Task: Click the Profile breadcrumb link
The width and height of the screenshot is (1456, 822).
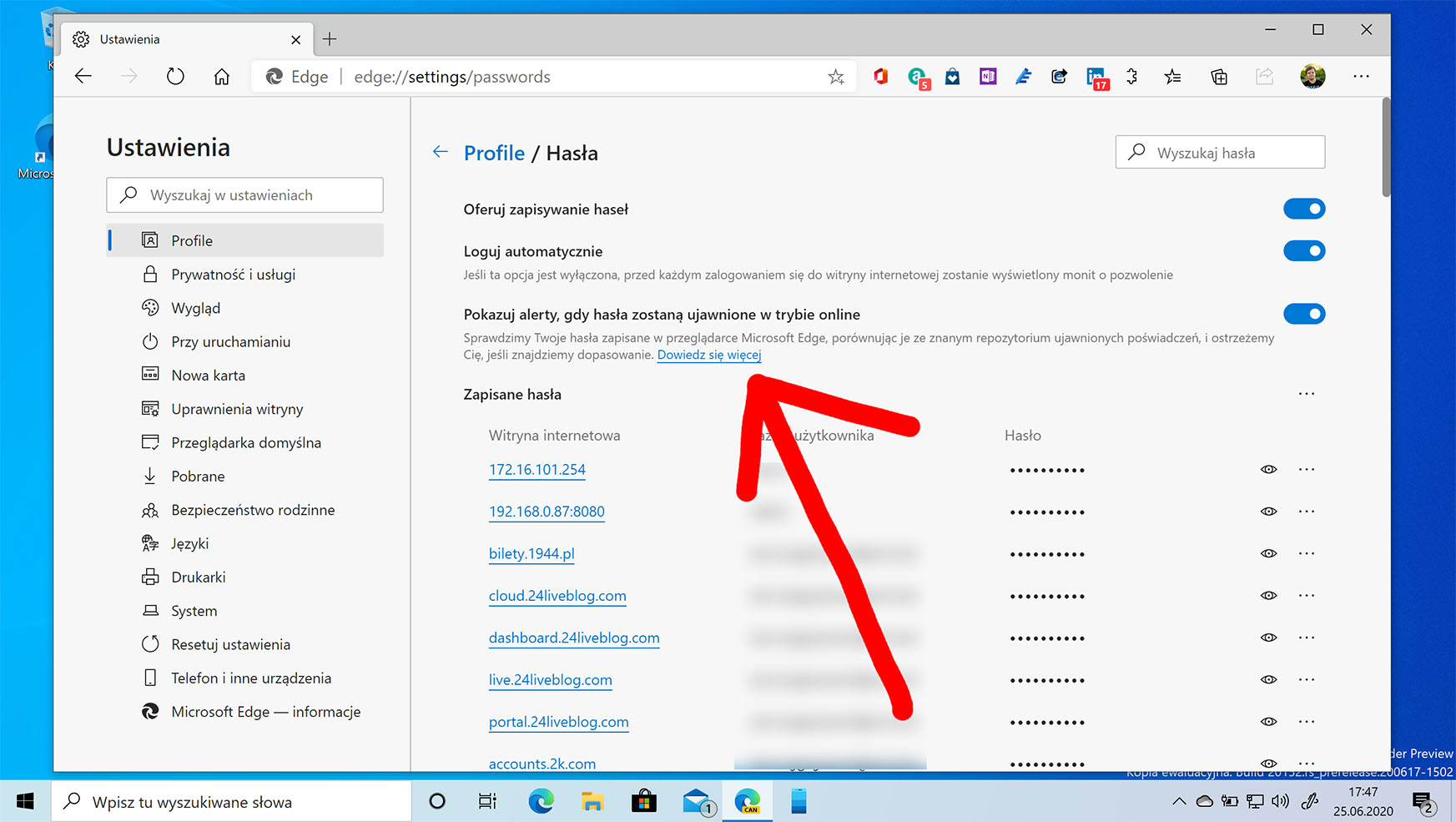Action: click(494, 154)
